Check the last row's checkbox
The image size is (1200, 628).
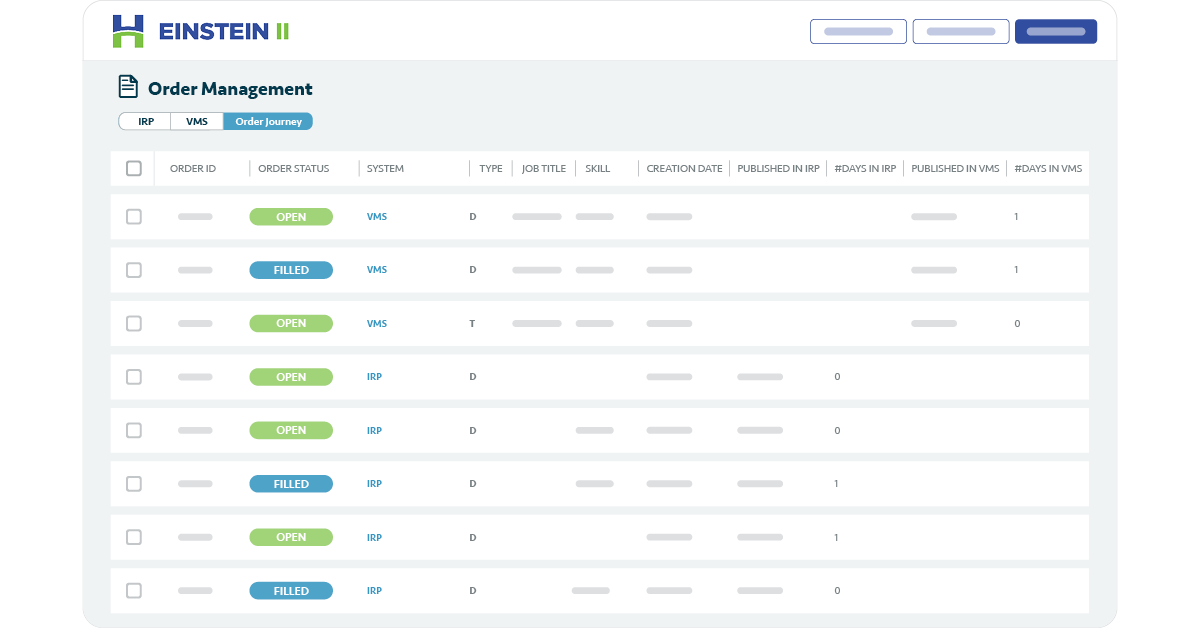[134, 591]
